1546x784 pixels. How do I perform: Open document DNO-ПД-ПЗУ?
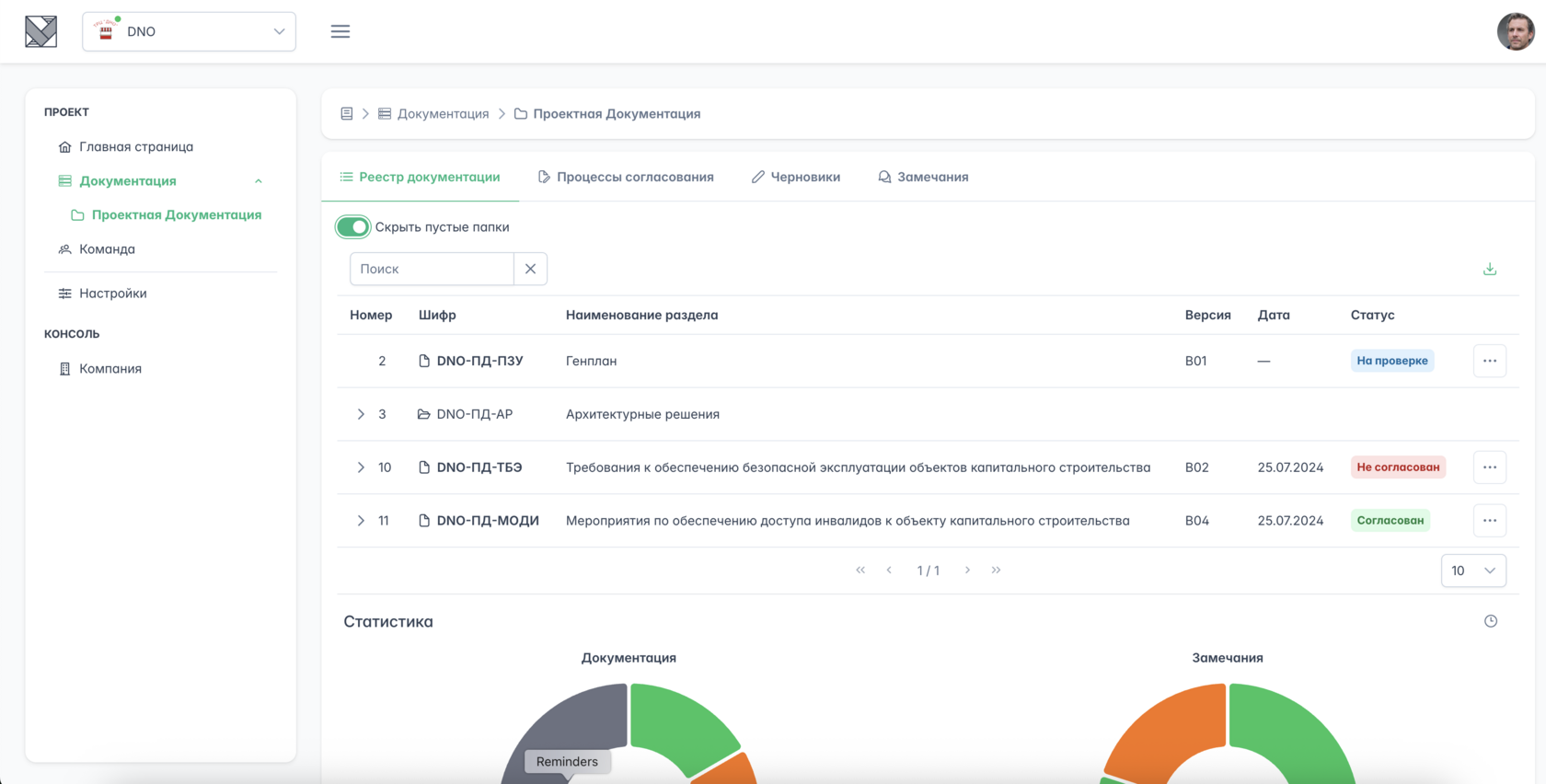pos(480,361)
